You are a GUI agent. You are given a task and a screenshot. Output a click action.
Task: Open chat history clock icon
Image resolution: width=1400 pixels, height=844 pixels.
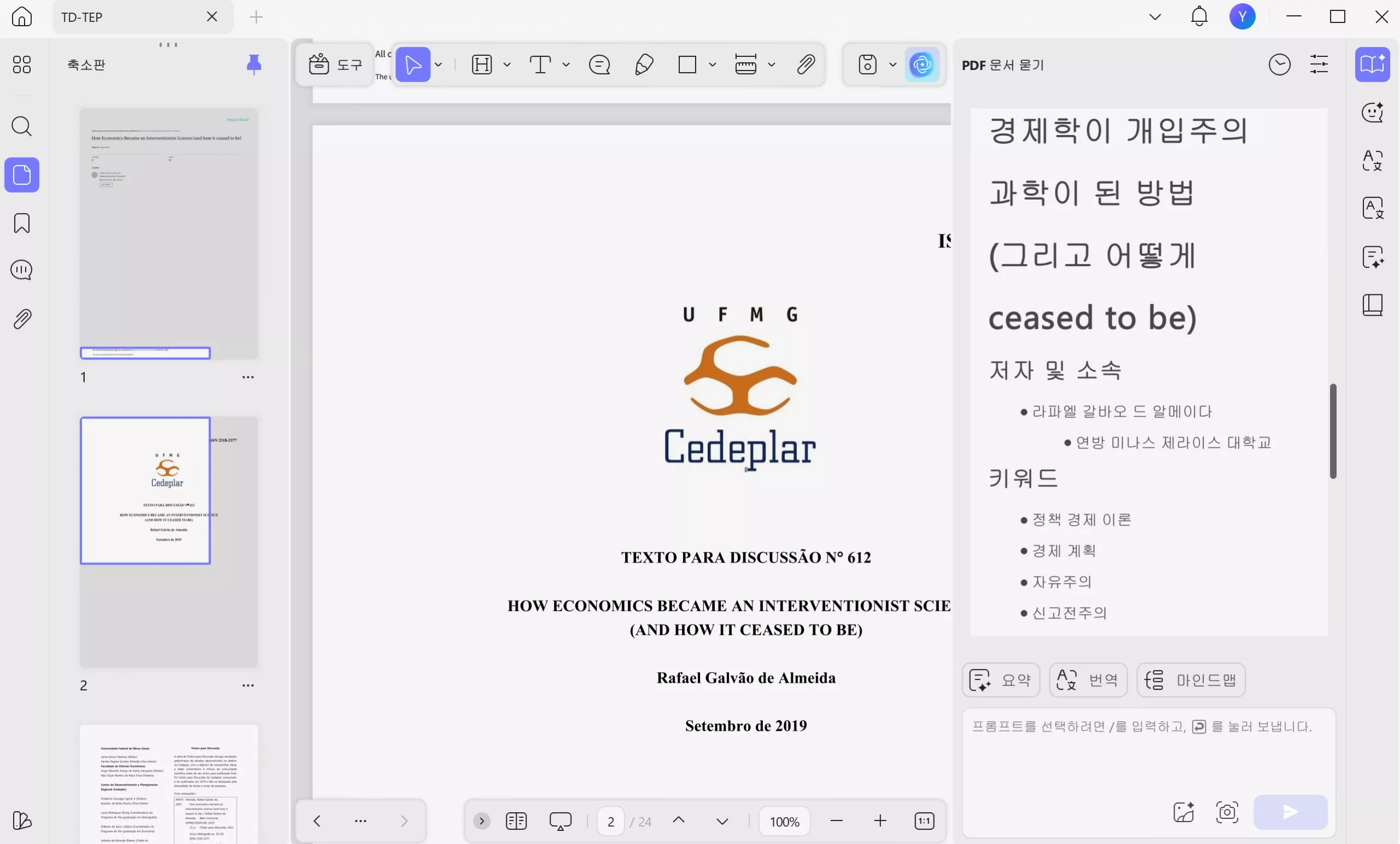1279,64
